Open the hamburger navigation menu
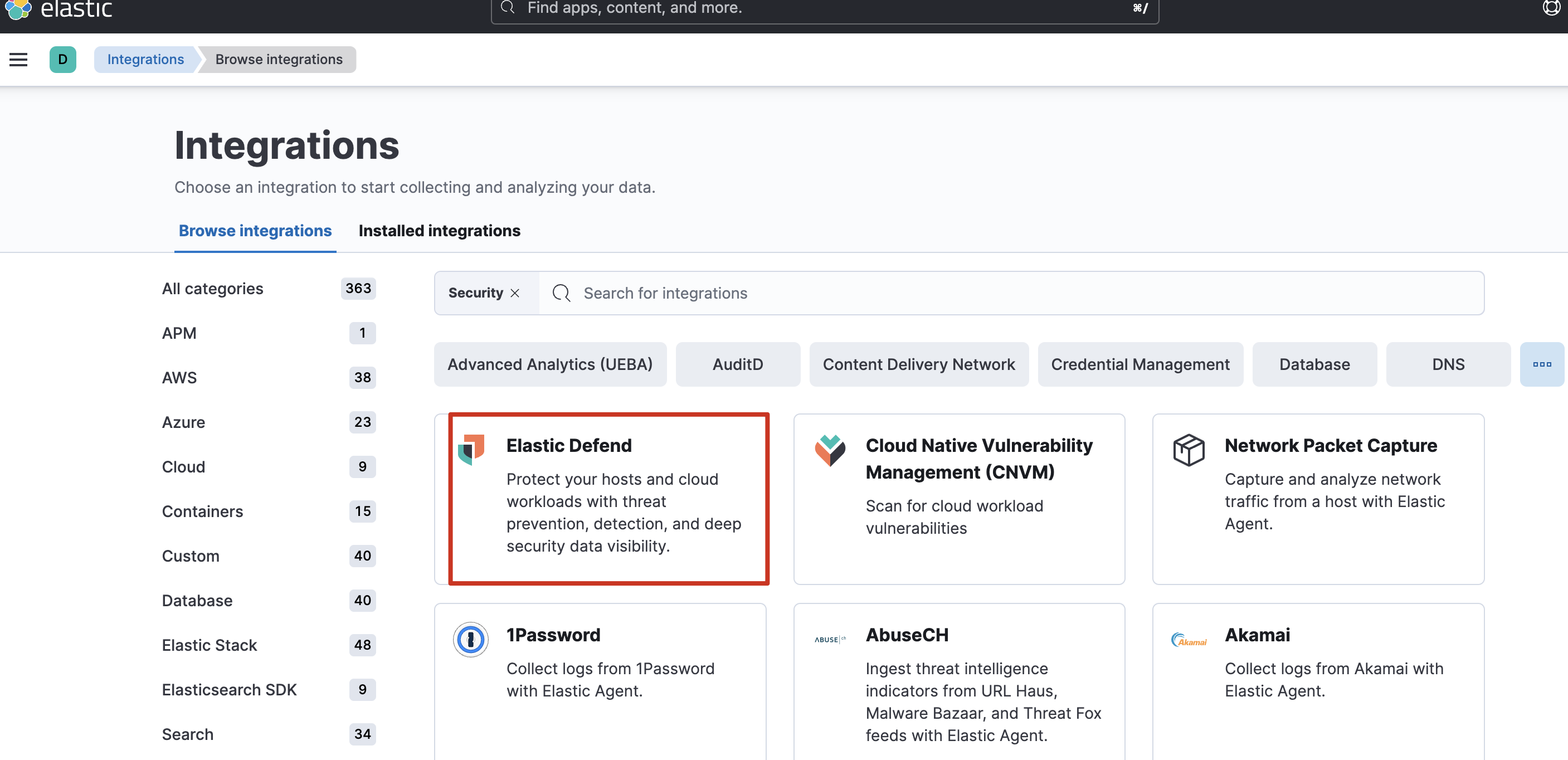 point(18,60)
